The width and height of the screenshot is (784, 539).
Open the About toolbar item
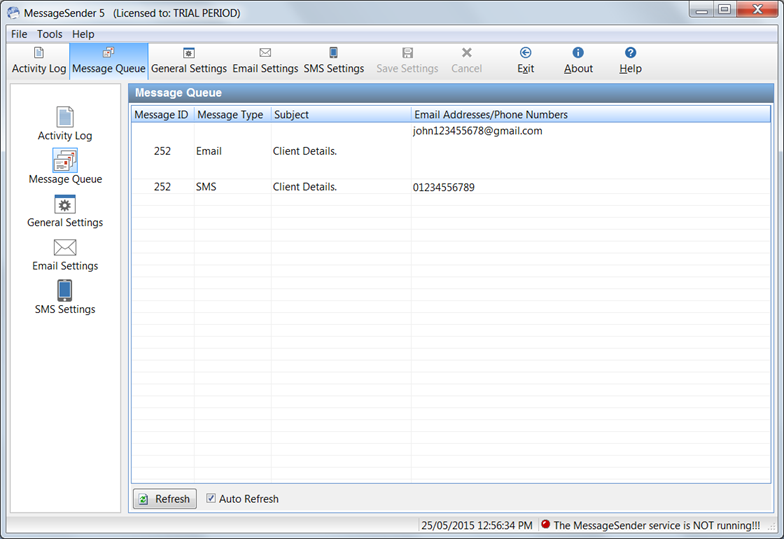(x=578, y=61)
